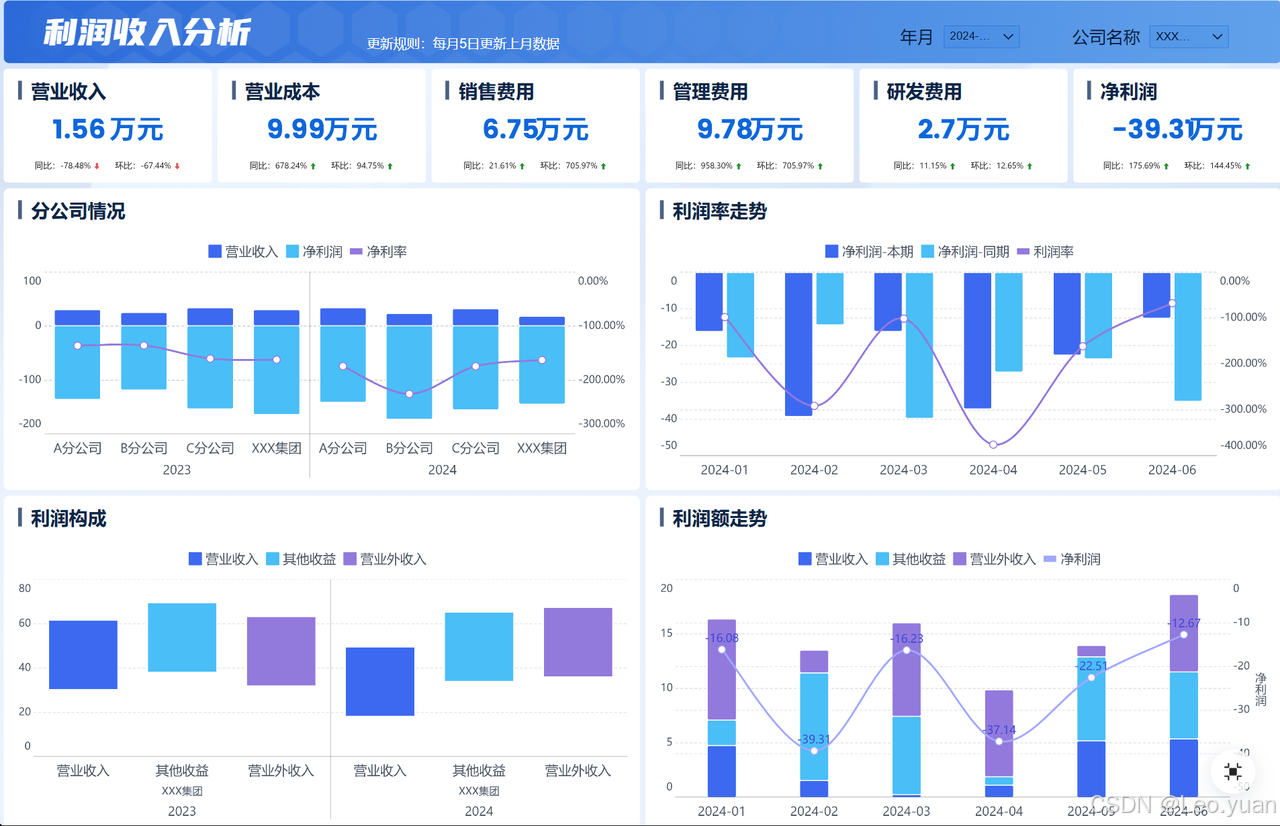Click the up arrow beside 同比 175.69%
The width and height of the screenshot is (1280, 826).
(1167, 166)
